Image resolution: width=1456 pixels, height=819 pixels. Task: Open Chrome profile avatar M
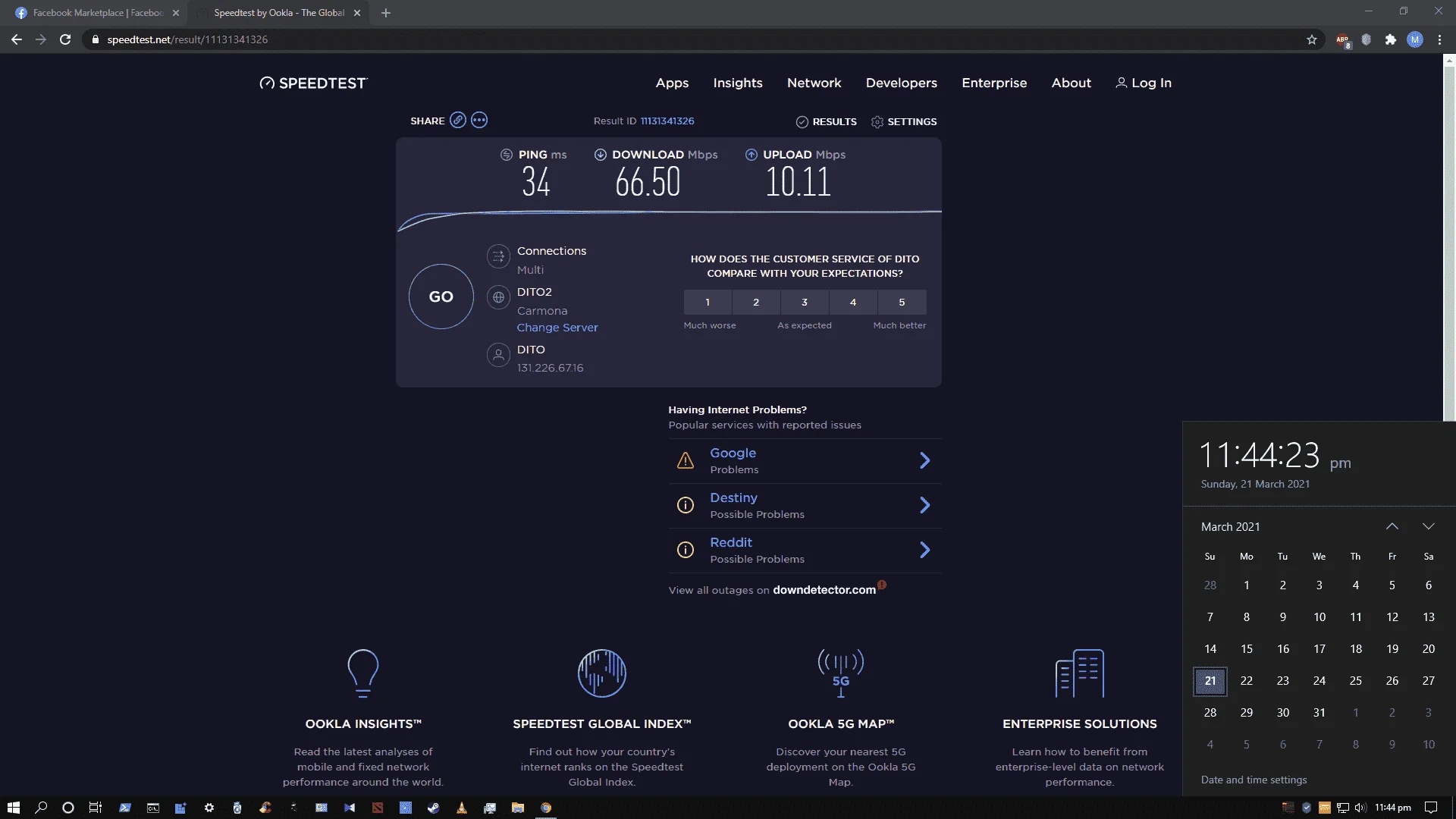click(x=1415, y=39)
